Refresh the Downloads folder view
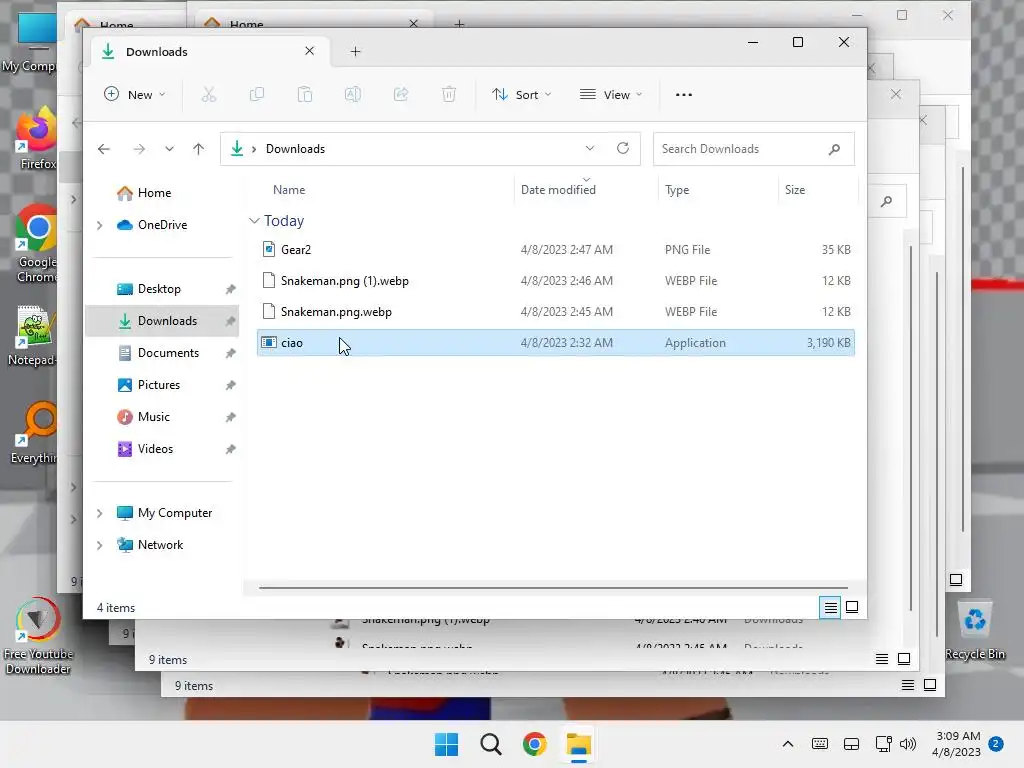This screenshot has height=768, width=1024. coord(623,148)
